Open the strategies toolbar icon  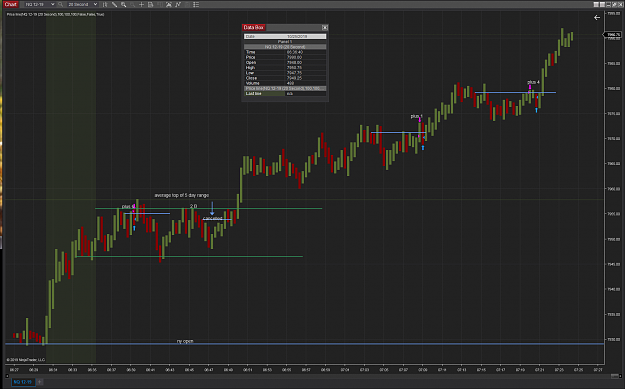(x=178, y=4)
